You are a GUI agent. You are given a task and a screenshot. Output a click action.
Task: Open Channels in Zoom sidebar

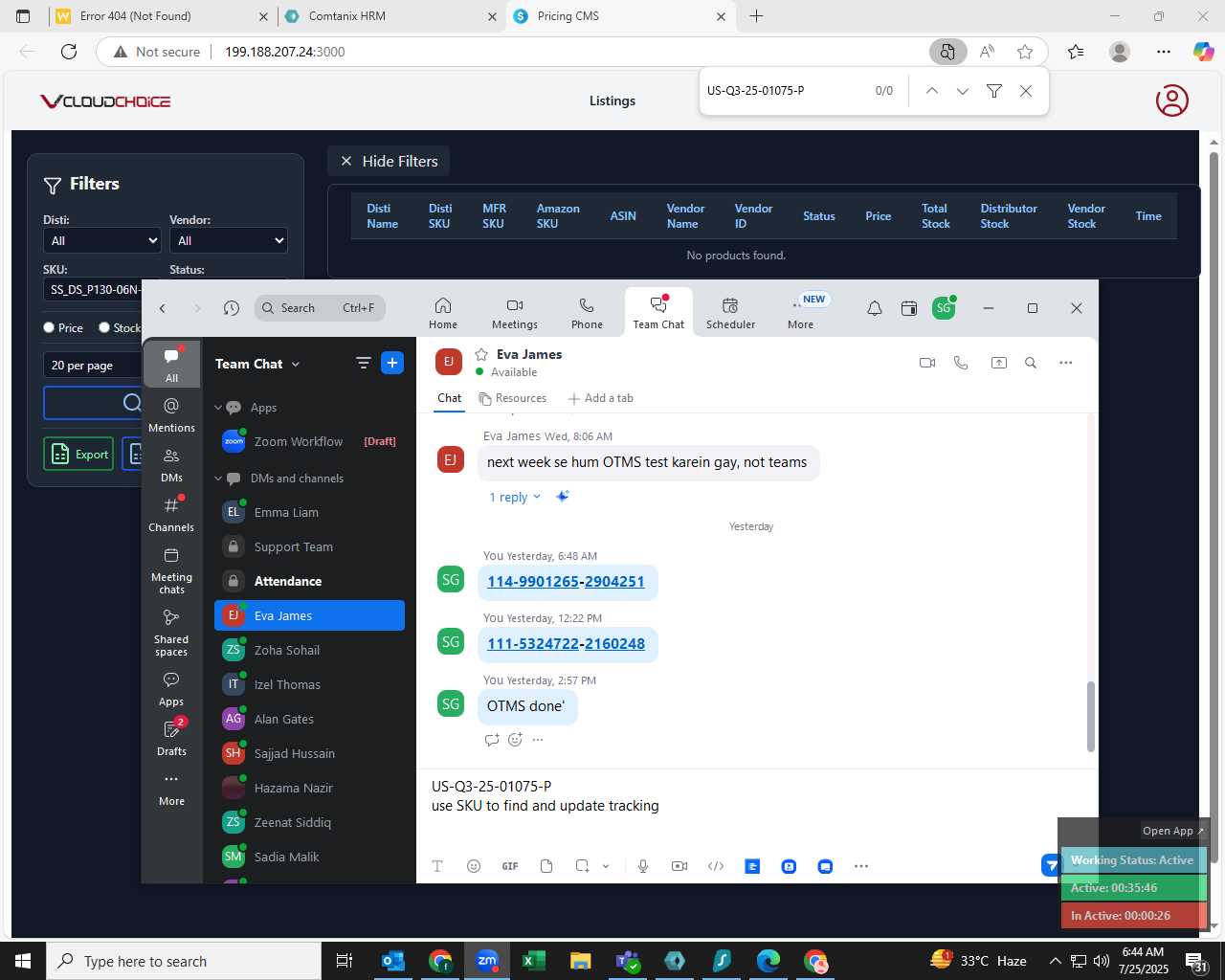point(171,514)
